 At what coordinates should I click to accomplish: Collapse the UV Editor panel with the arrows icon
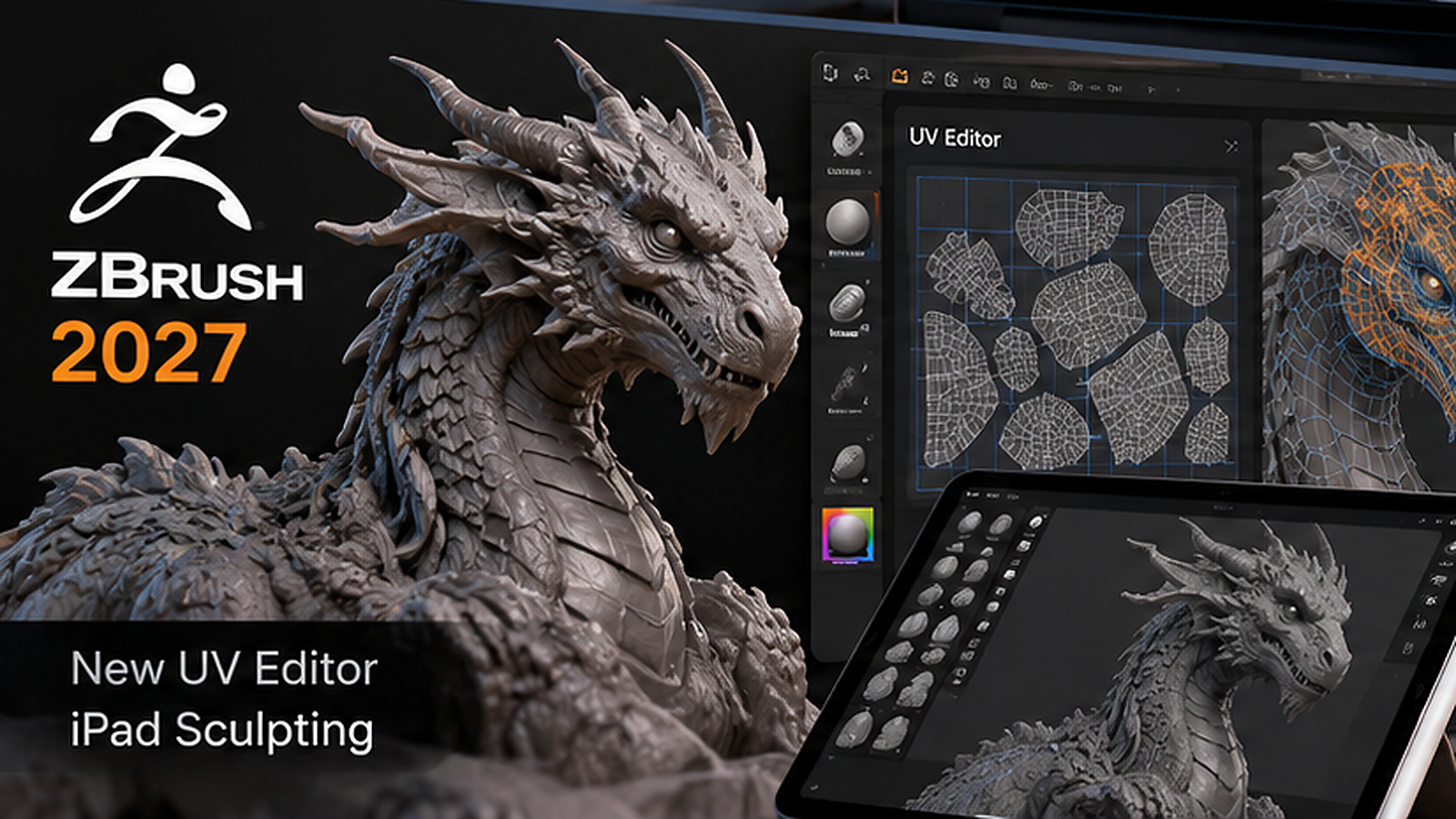(x=1231, y=146)
